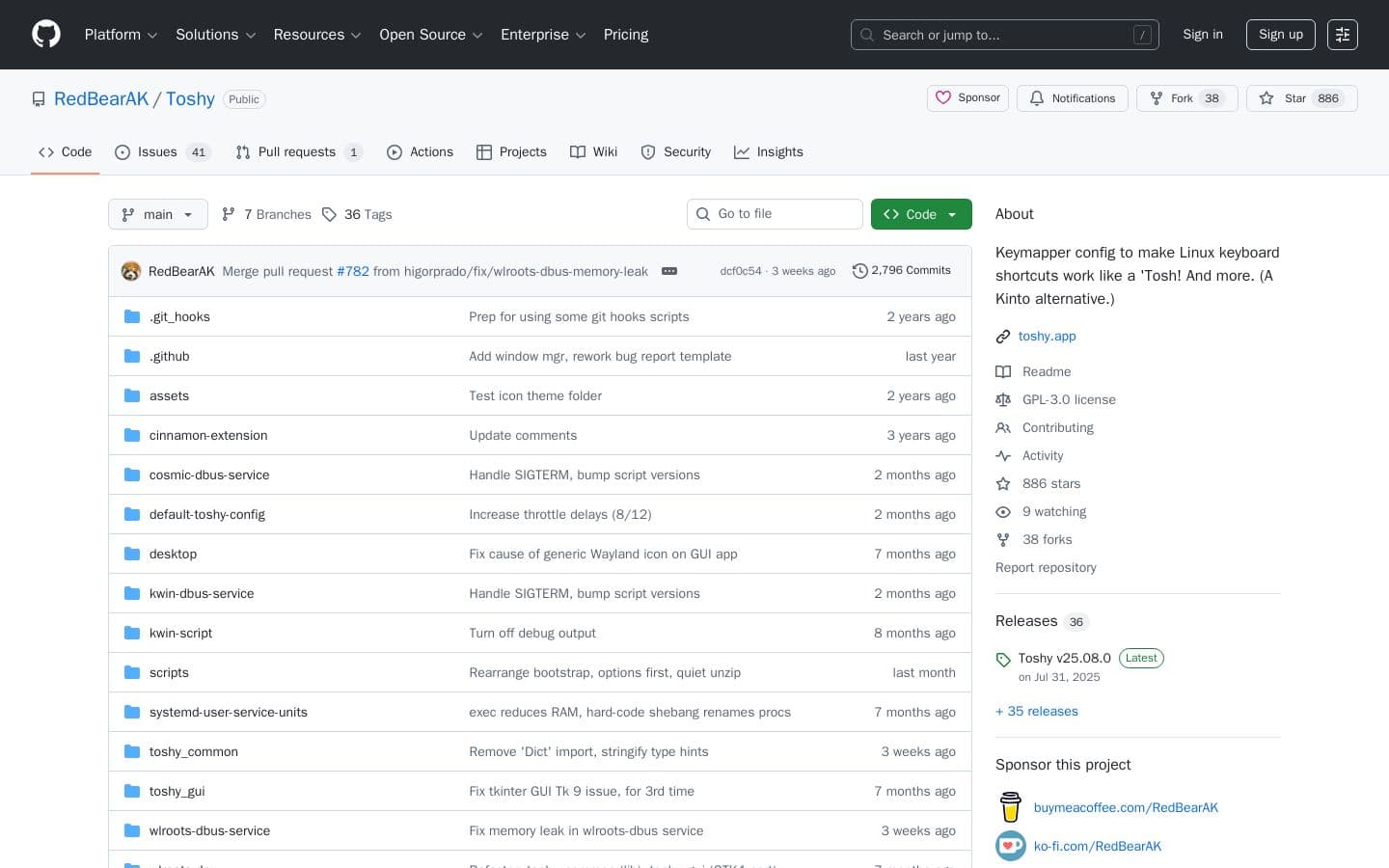This screenshot has height=868, width=1389.
Task: Open the Notifications bell icon
Action: [1037, 98]
